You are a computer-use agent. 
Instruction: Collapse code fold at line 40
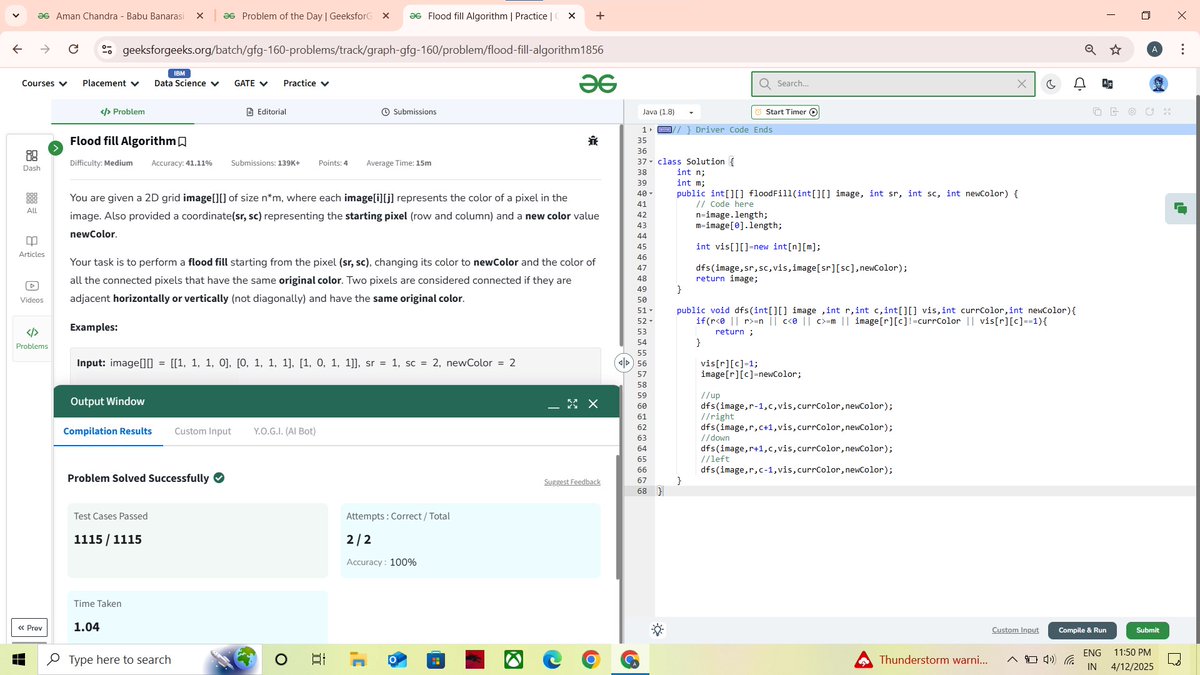point(651,193)
